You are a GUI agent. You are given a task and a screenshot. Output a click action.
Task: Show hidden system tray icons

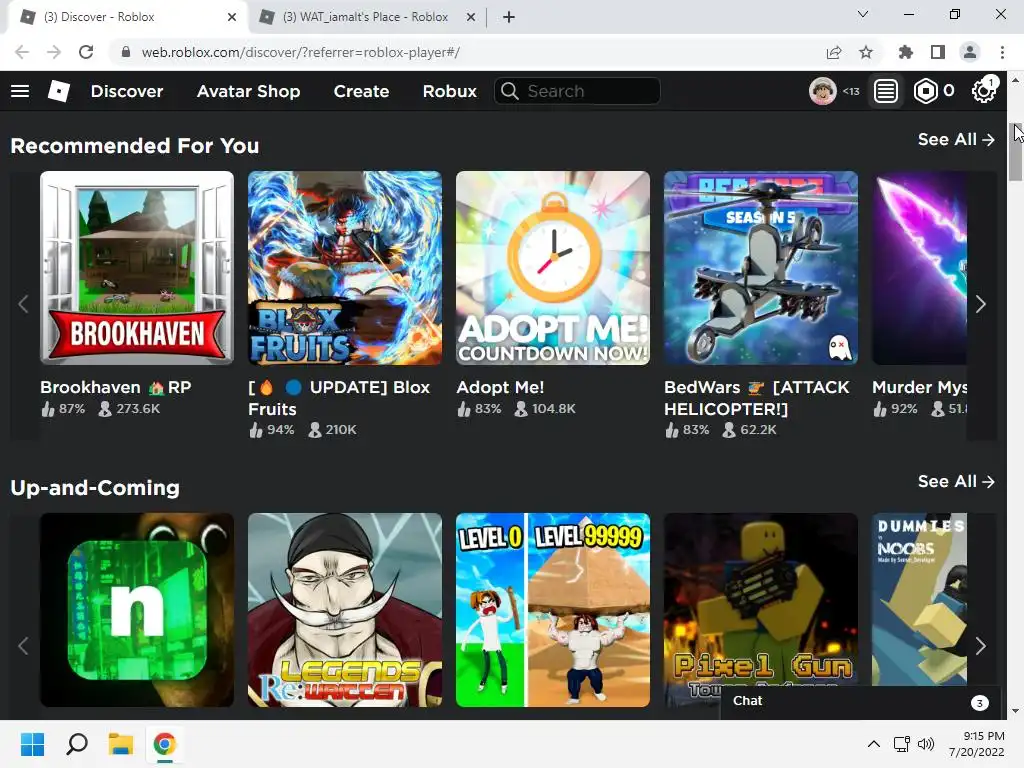(874, 744)
